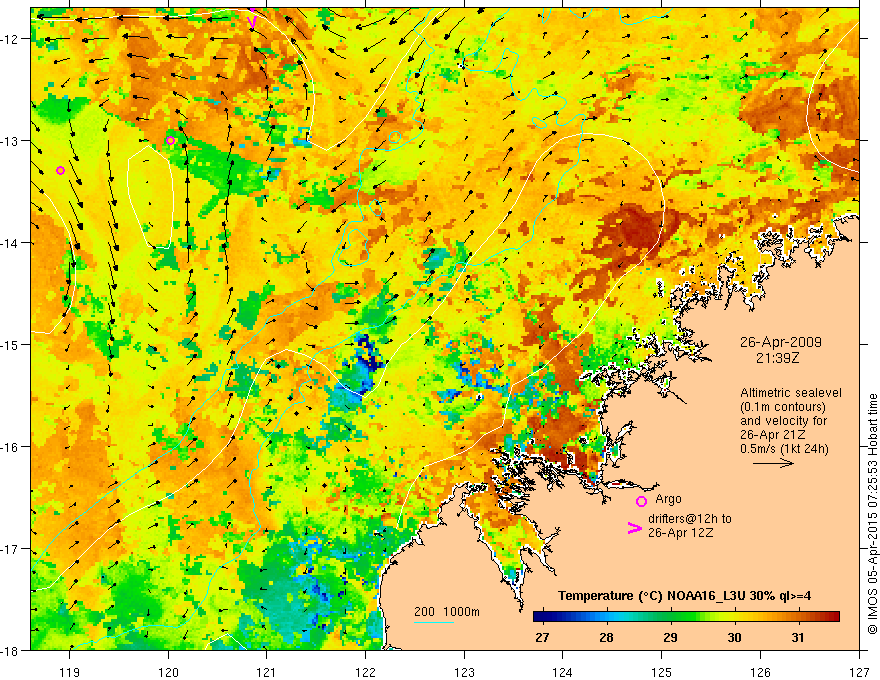880x680 pixels.
Task: Click the date text '26-Apr-2009'
Action: [x=781, y=342]
